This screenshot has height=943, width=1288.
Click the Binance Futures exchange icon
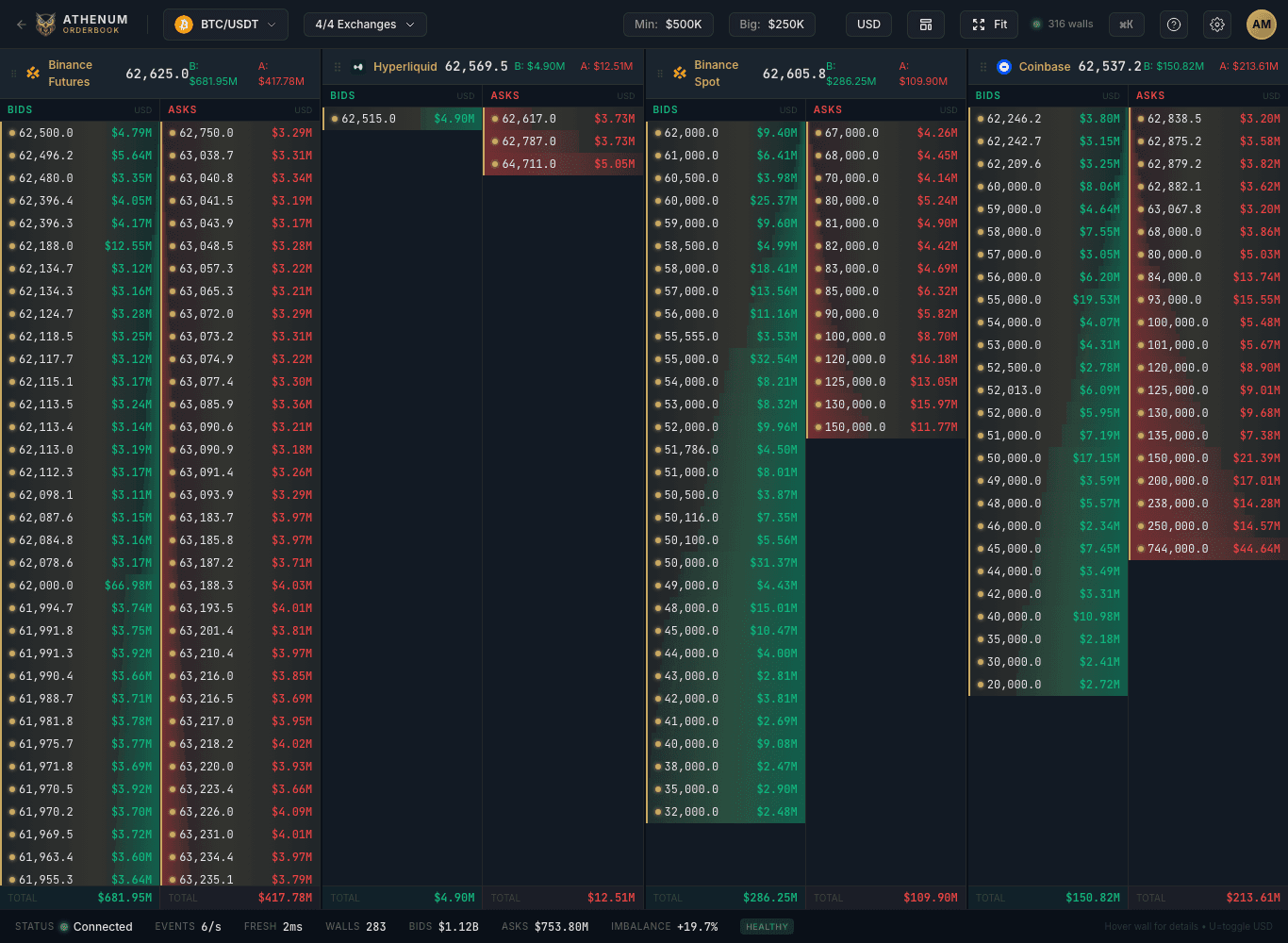point(33,74)
